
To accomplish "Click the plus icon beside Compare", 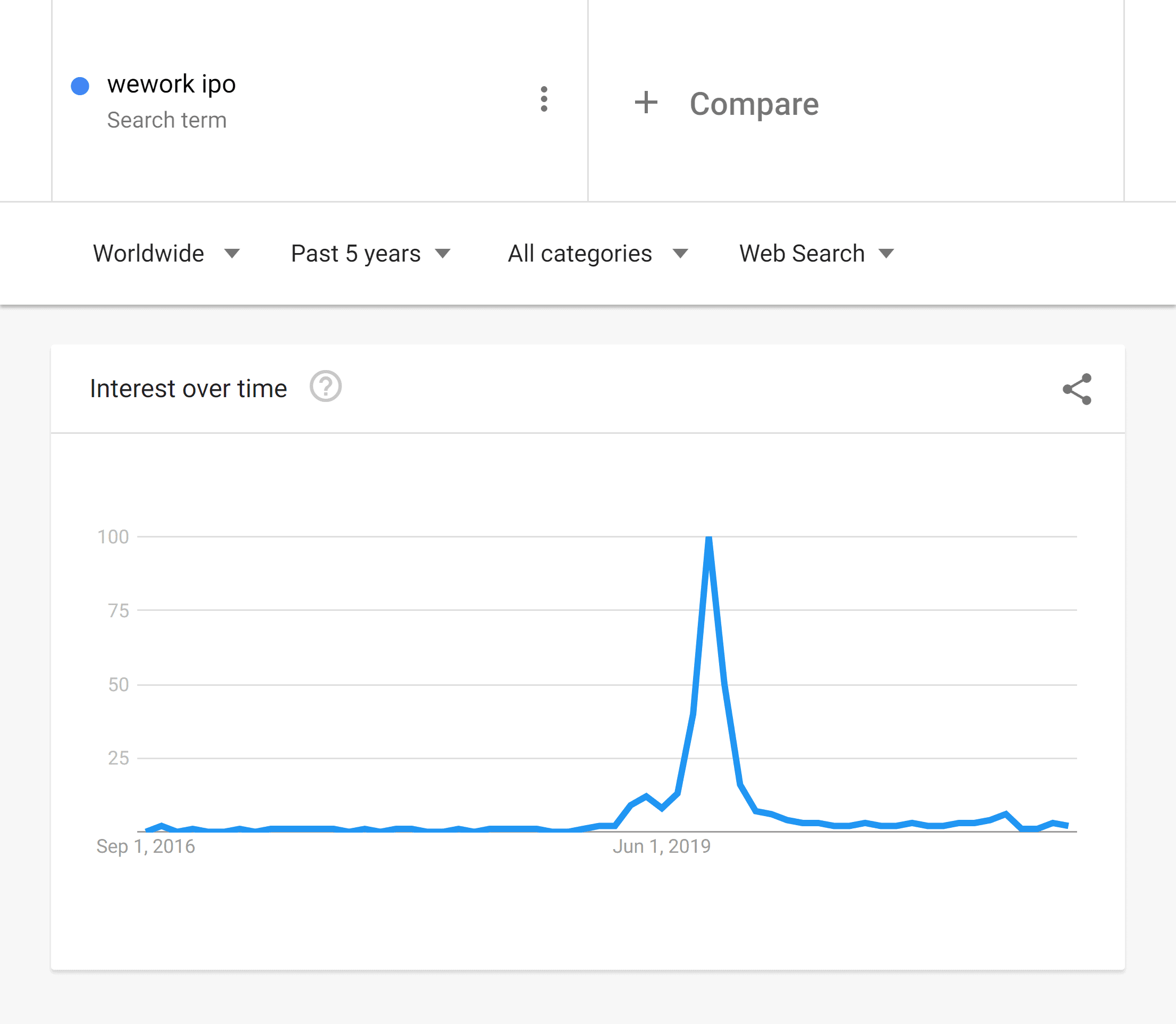I will click(646, 103).
